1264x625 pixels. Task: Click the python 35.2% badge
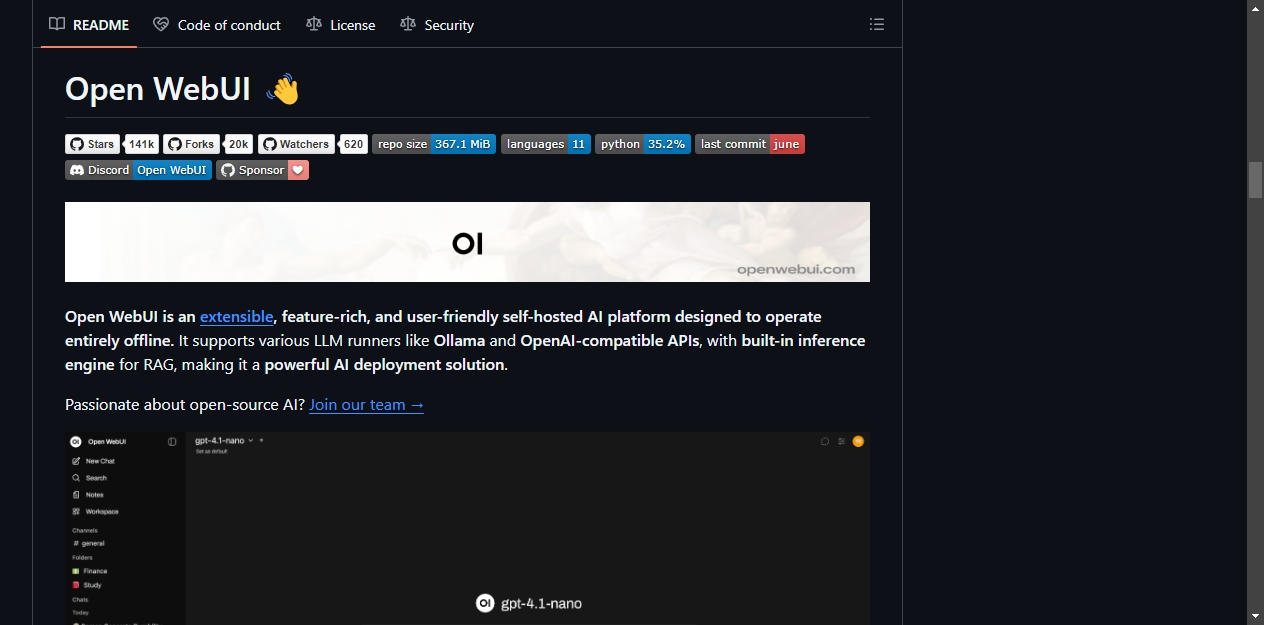coord(643,144)
